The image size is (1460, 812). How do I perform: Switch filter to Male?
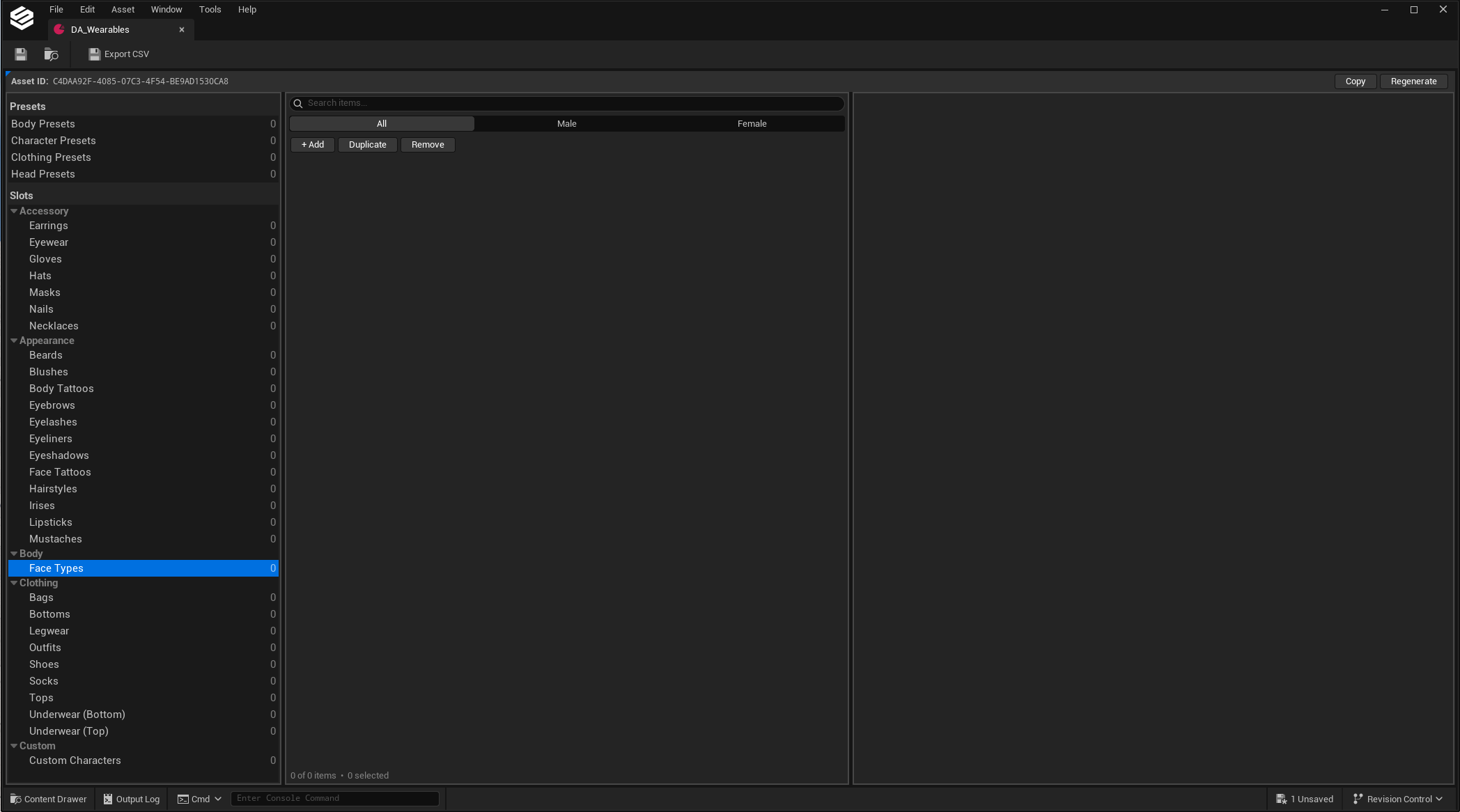567,124
